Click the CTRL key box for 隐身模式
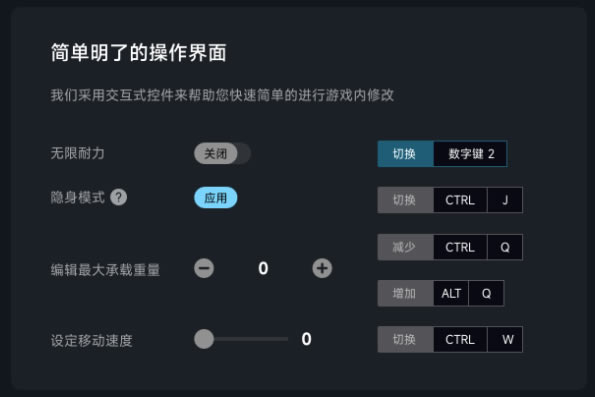The width and height of the screenshot is (595, 397). pyautogui.click(x=460, y=200)
